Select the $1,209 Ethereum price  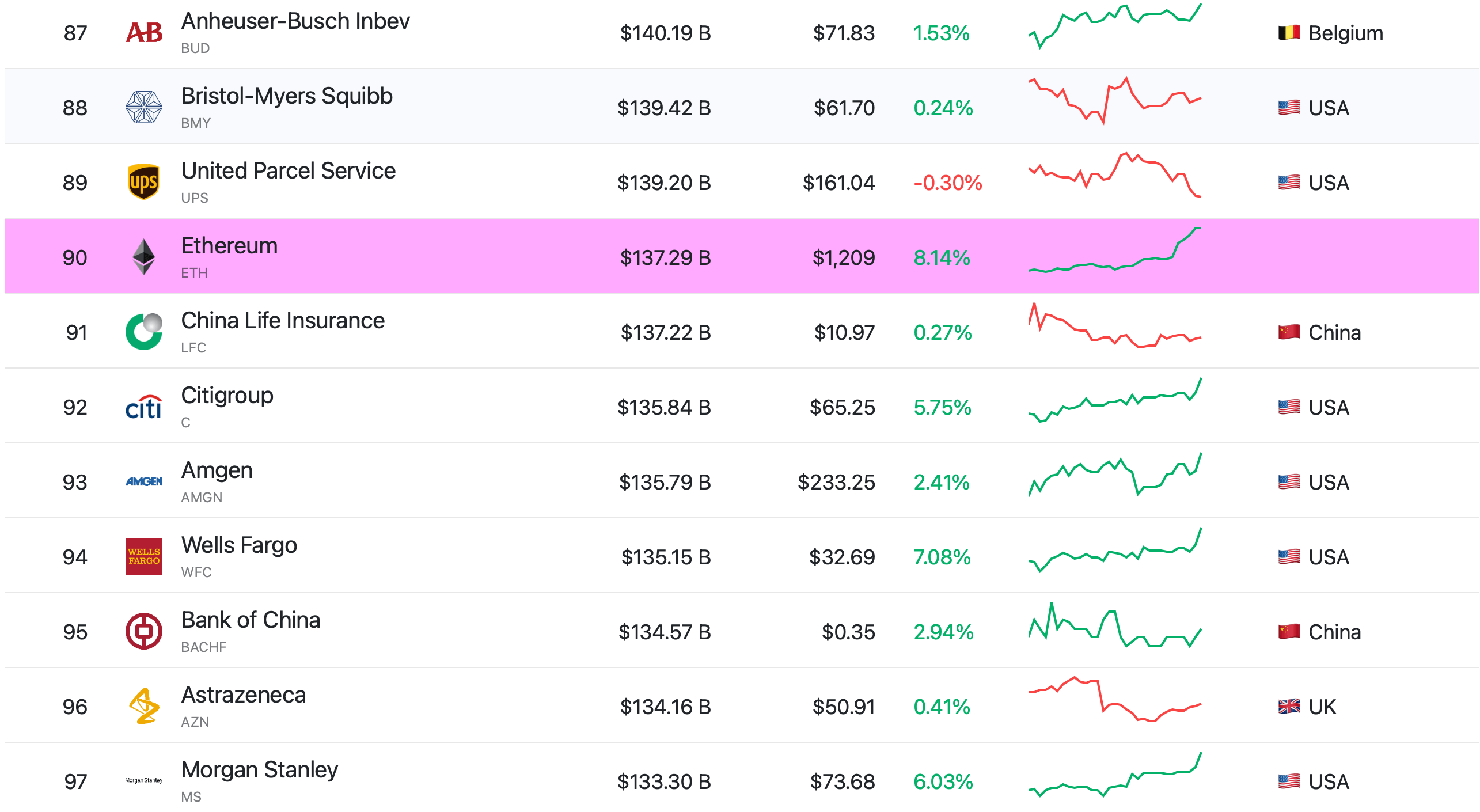tap(844, 258)
